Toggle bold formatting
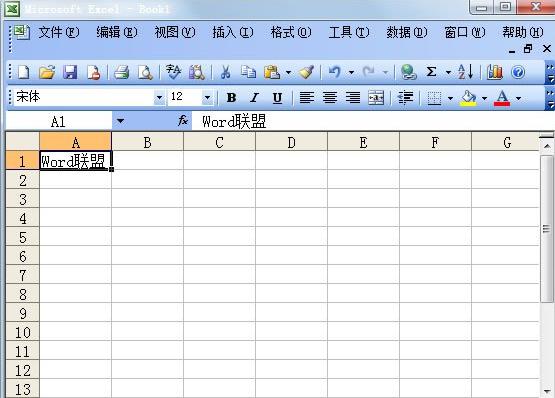This screenshot has height=398, width=555. (231, 97)
